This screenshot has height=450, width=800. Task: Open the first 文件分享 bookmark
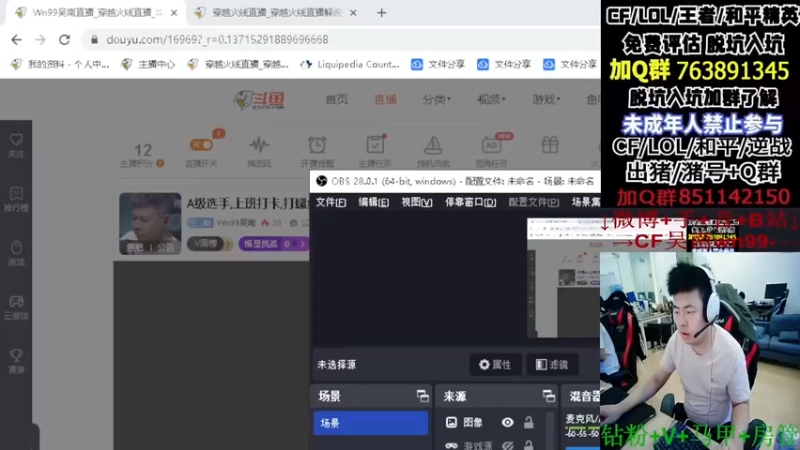(x=438, y=64)
